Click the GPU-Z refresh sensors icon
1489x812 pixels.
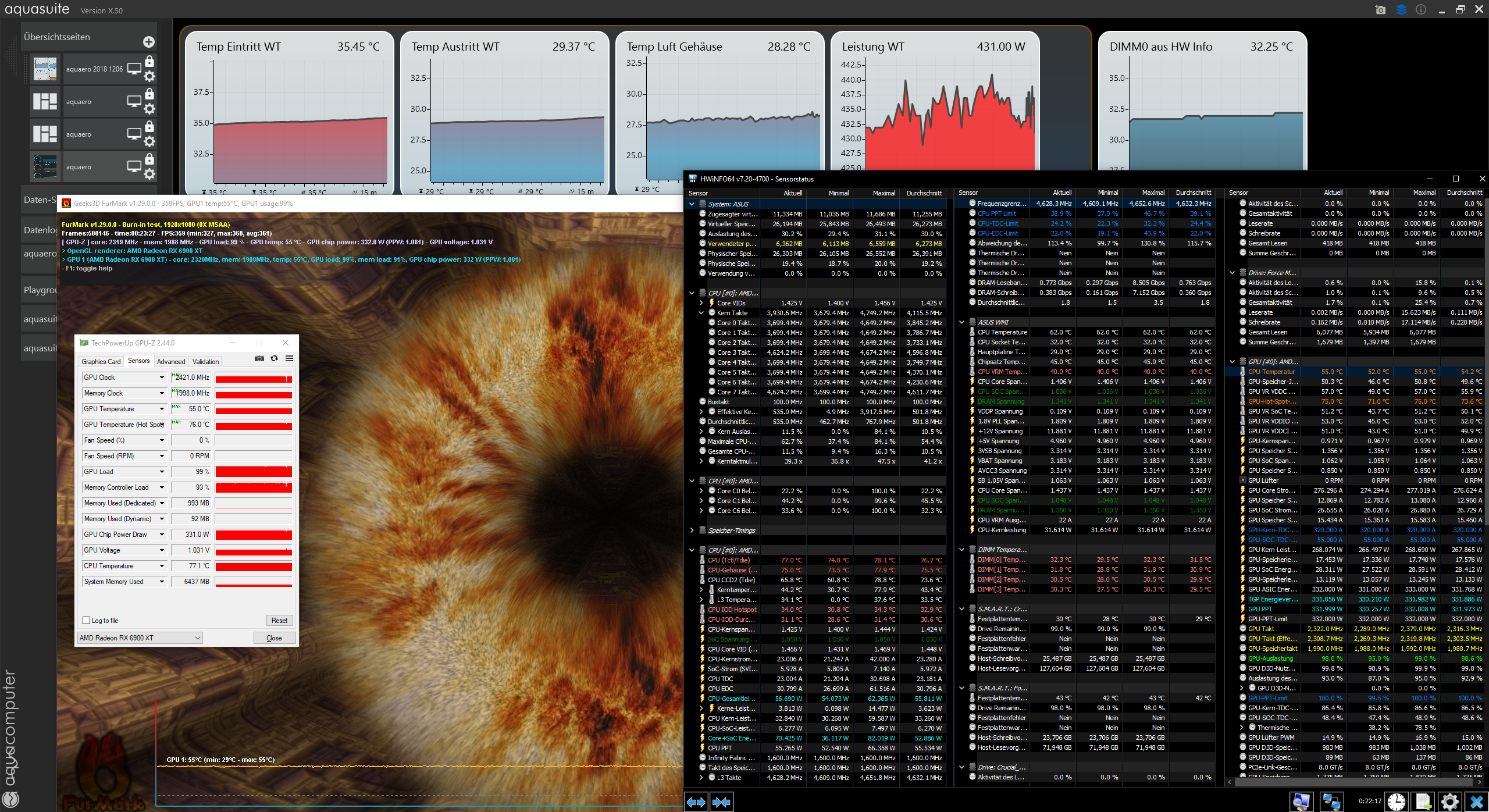(275, 359)
